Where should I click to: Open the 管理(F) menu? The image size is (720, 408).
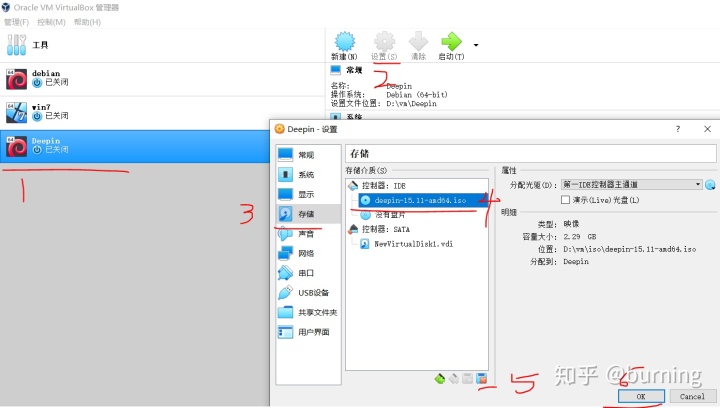click(x=17, y=22)
